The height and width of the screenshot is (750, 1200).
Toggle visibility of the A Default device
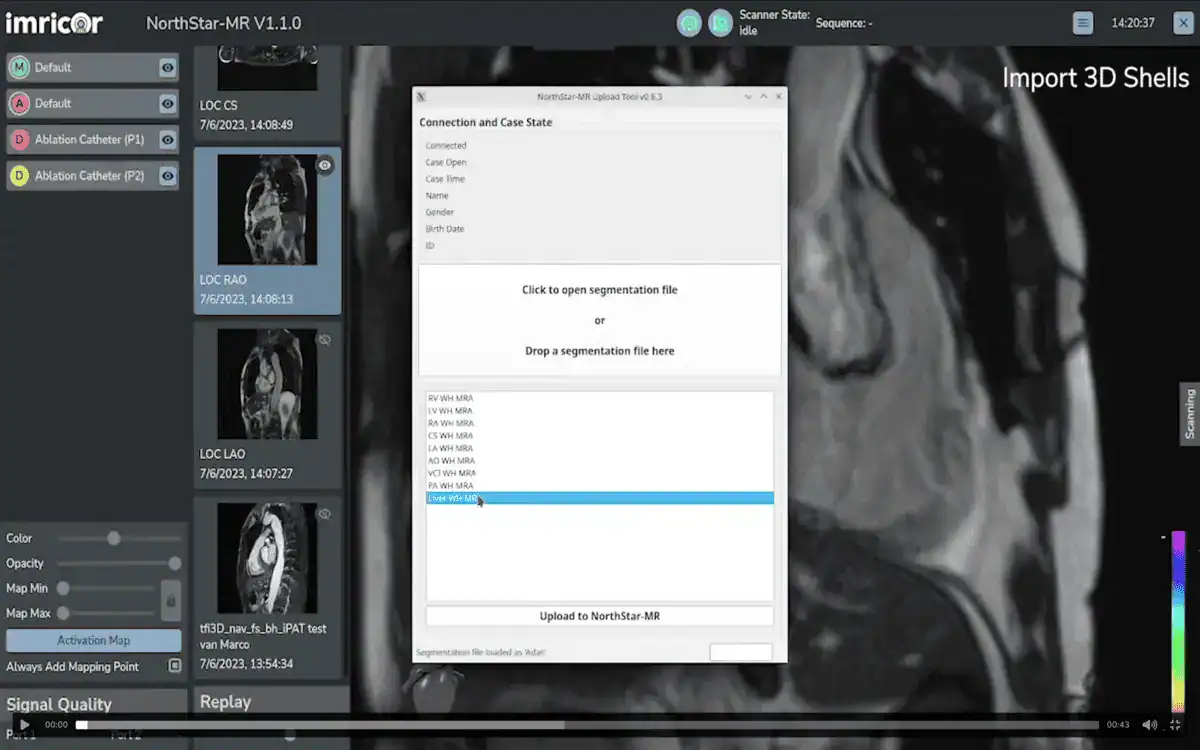(x=168, y=104)
